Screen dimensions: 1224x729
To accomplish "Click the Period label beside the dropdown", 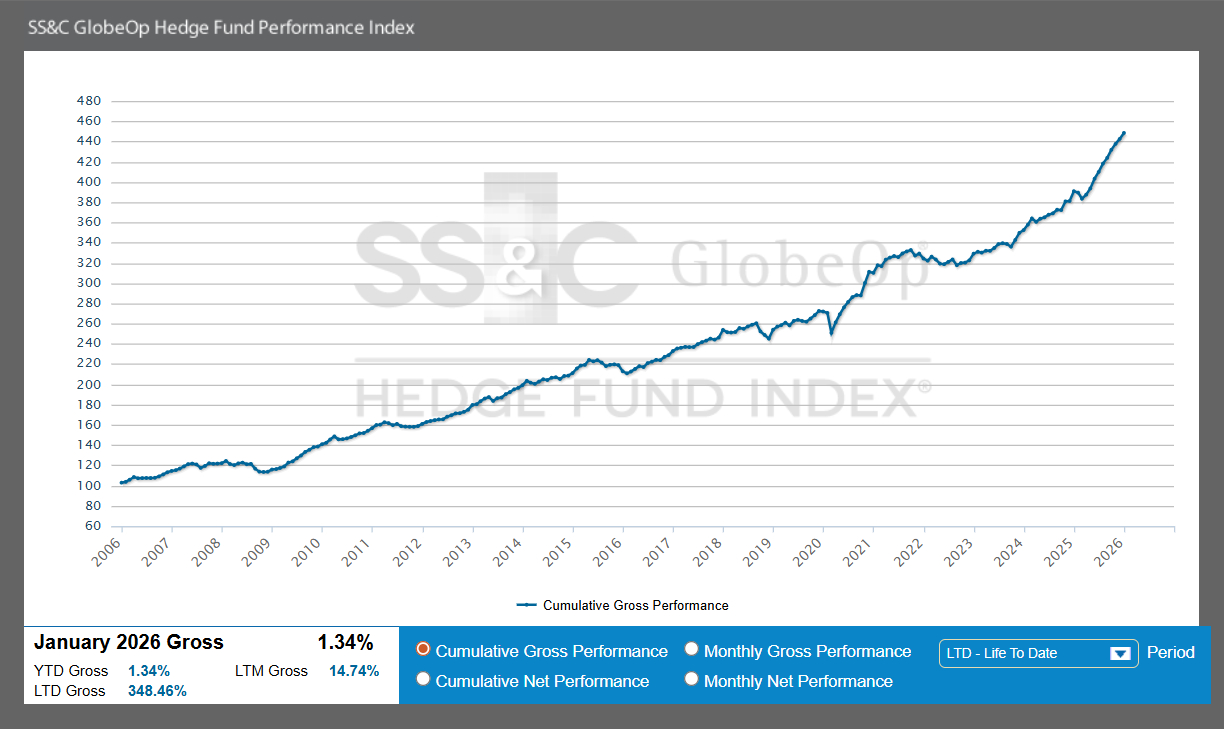I will [1170, 652].
